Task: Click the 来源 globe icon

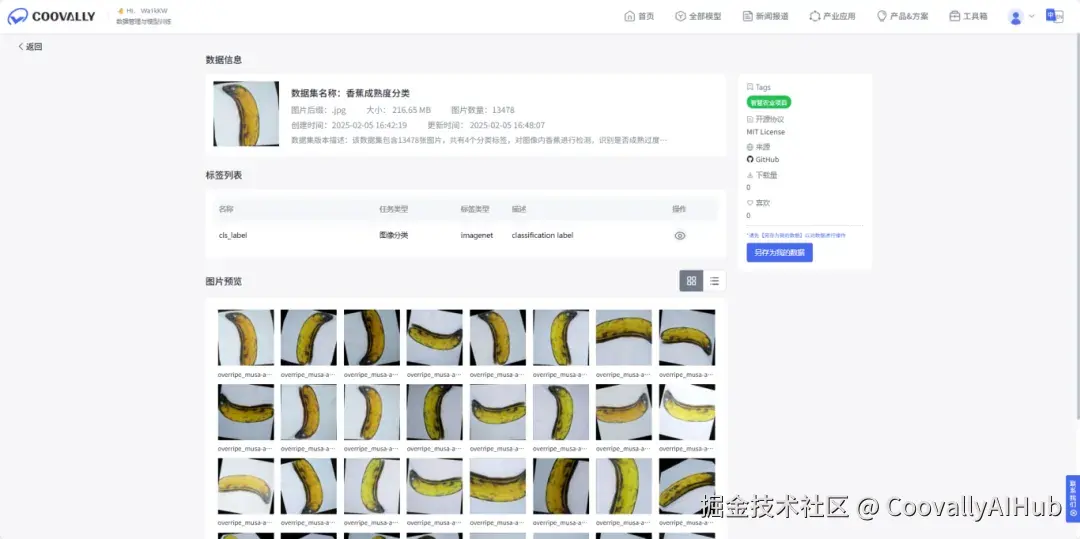Action: click(x=750, y=147)
